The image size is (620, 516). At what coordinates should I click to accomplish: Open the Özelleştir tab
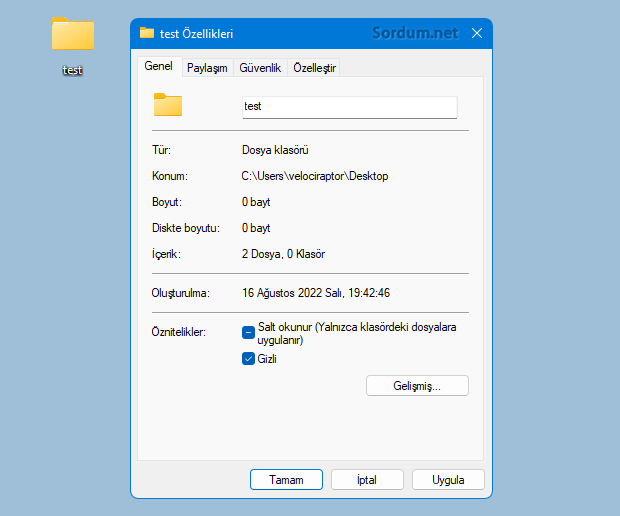pos(314,68)
